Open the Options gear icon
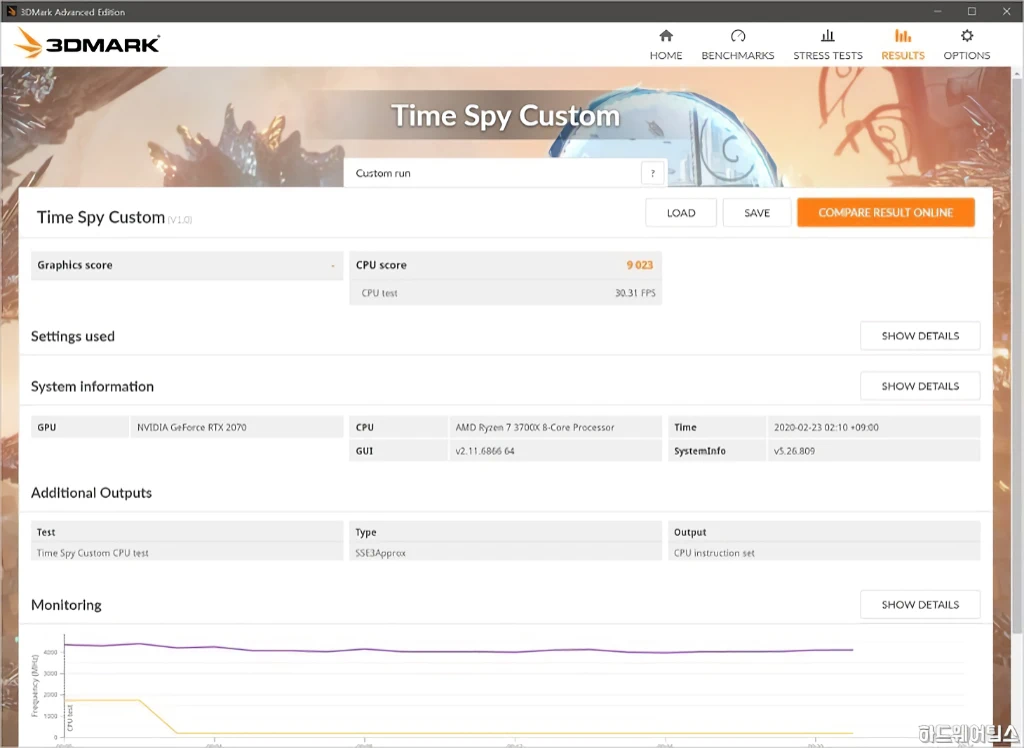Image resolution: width=1024 pixels, height=748 pixels. 967,35
